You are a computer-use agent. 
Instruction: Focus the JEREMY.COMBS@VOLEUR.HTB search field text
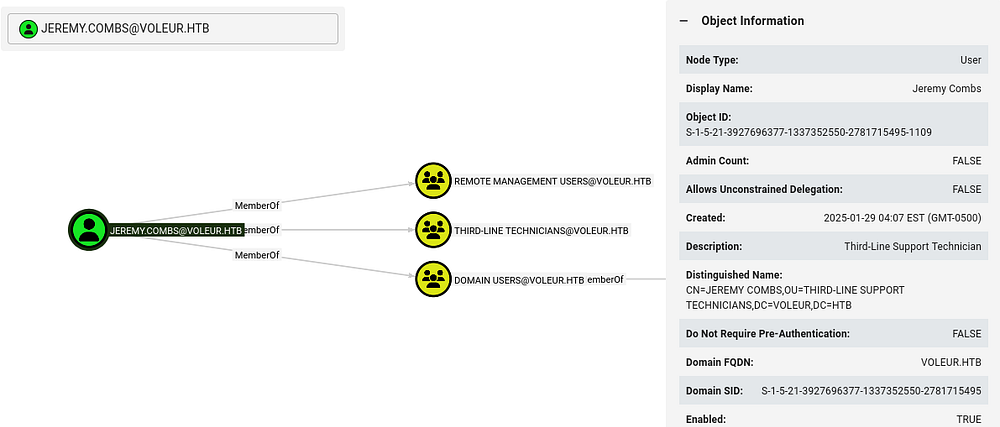[125, 29]
